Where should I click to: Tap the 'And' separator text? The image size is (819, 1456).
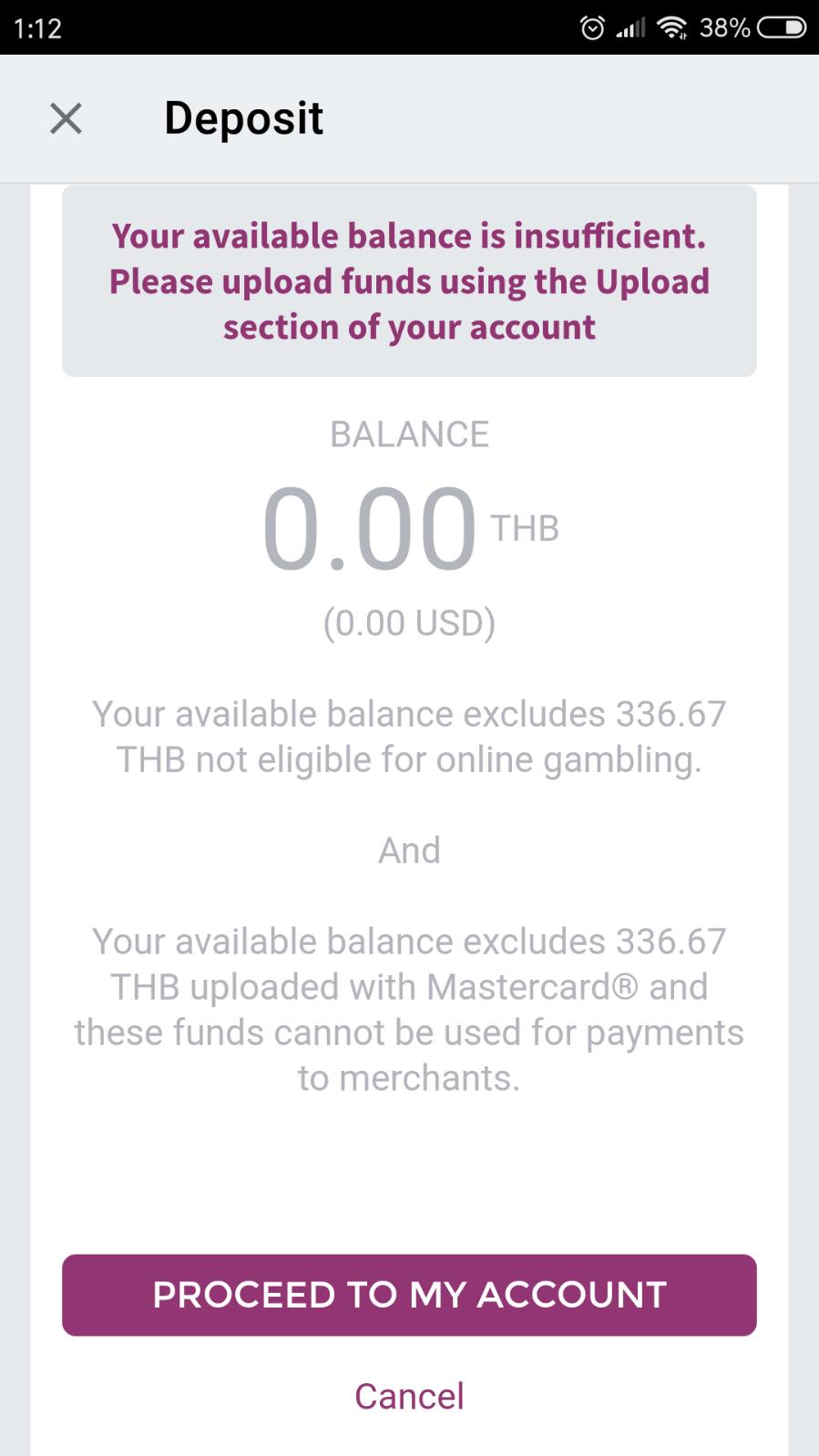pos(409,850)
